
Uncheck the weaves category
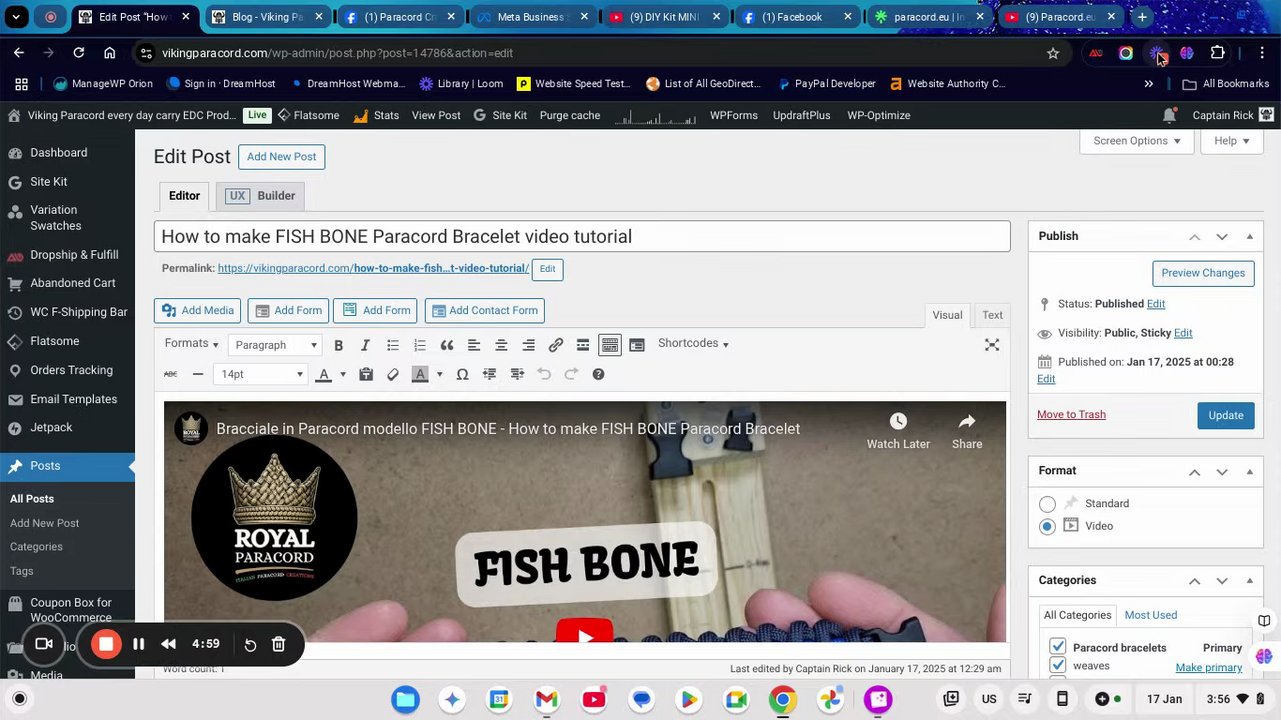[x=1058, y=665]
